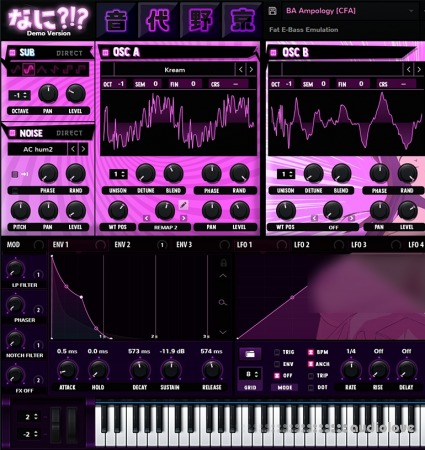Toggle the LFO BPM checkbox
This screenshot has width=425, height=450.
tap(311, 352)
